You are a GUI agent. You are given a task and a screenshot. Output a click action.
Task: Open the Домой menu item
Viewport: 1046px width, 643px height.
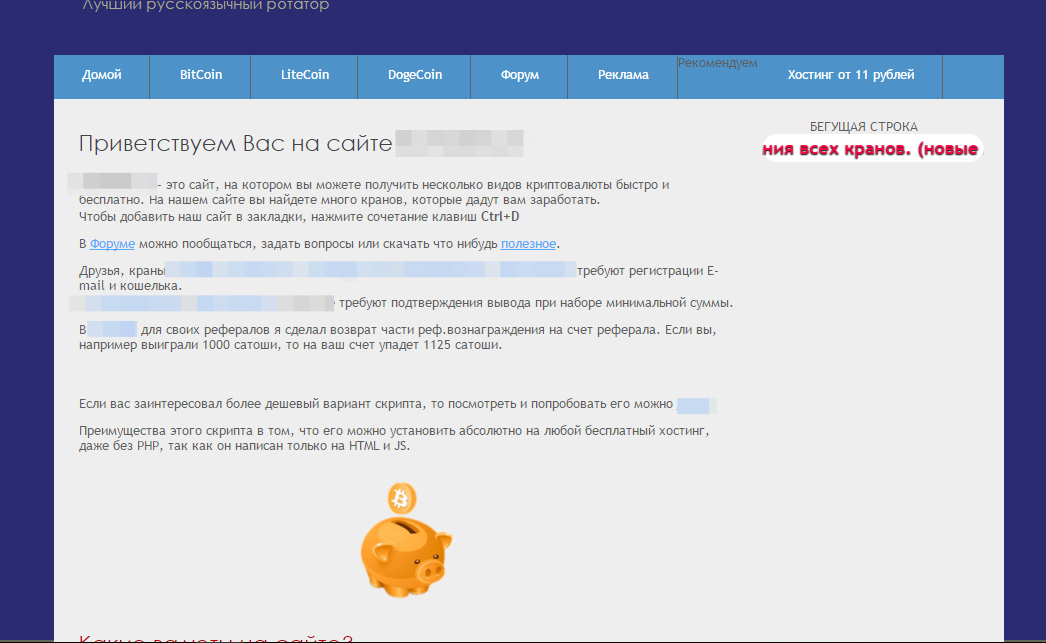pos(101,75)
